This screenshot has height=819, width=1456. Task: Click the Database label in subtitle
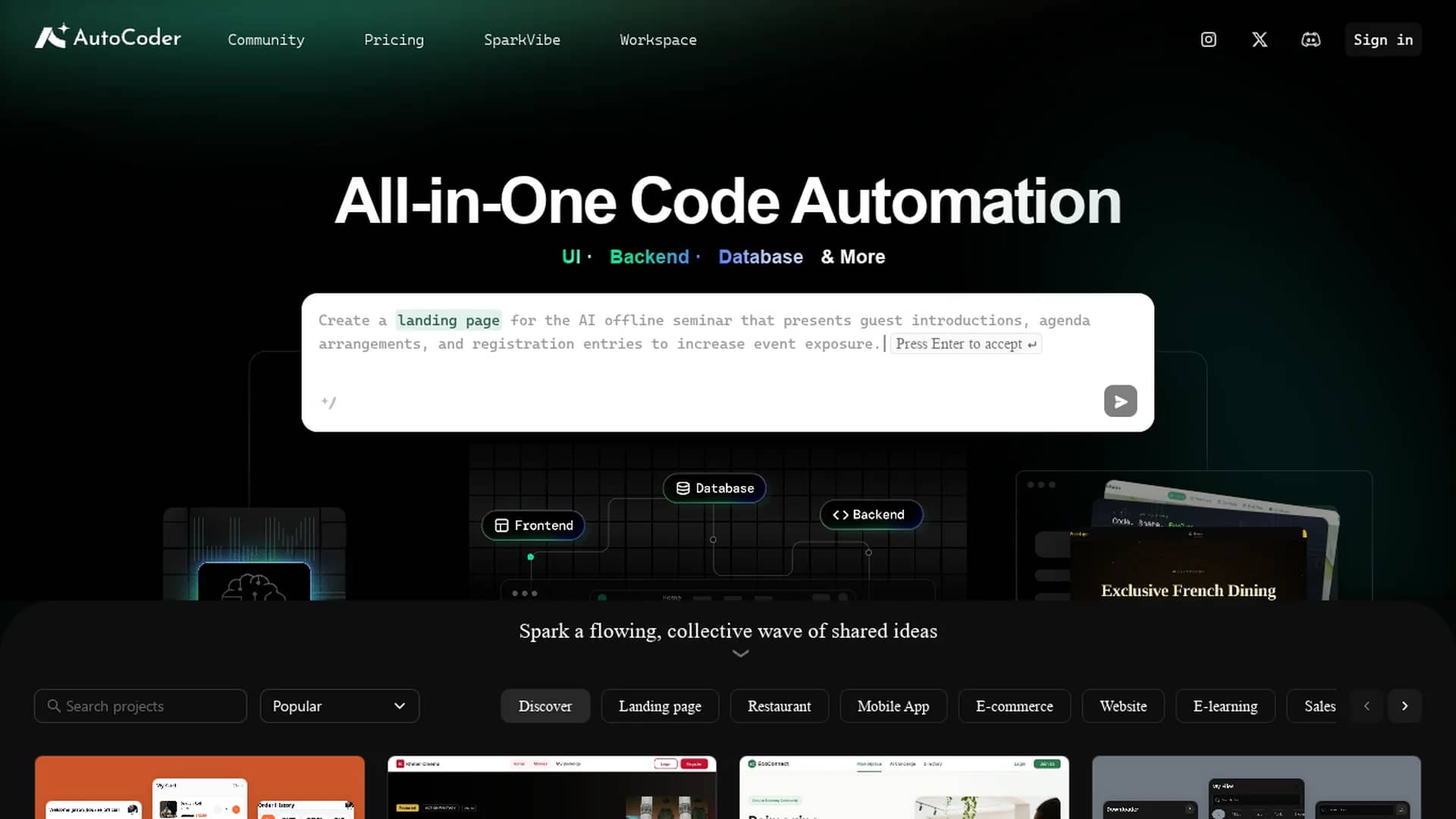click(761, 257)
